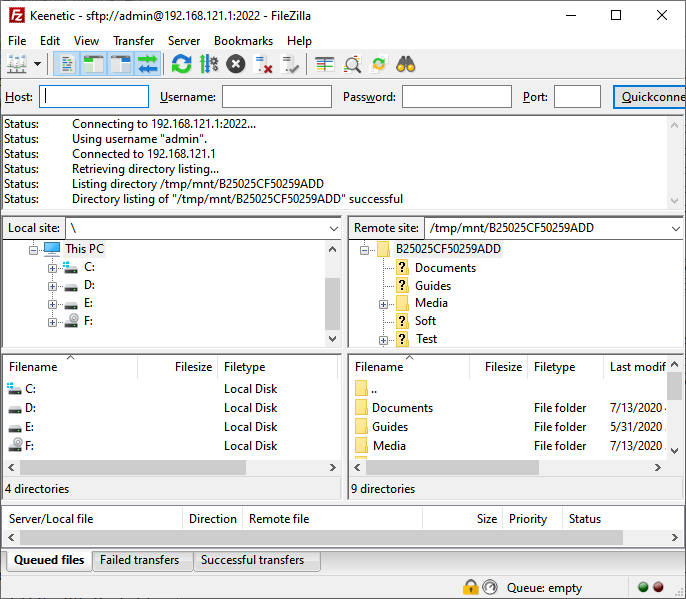Open the Help menu
686x599 pixels.
(299, 41)
